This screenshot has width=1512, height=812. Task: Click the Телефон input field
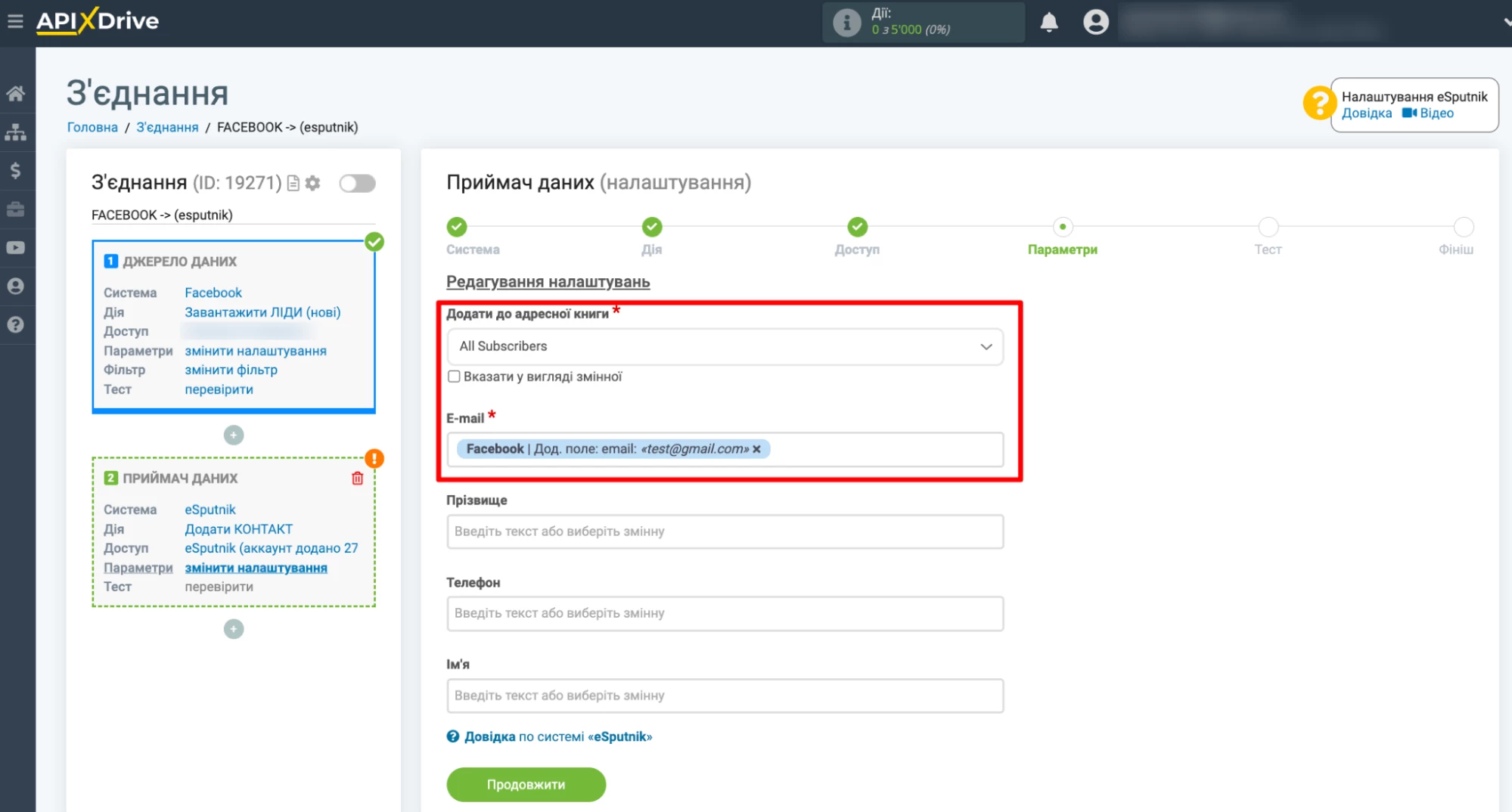[725, 613]
